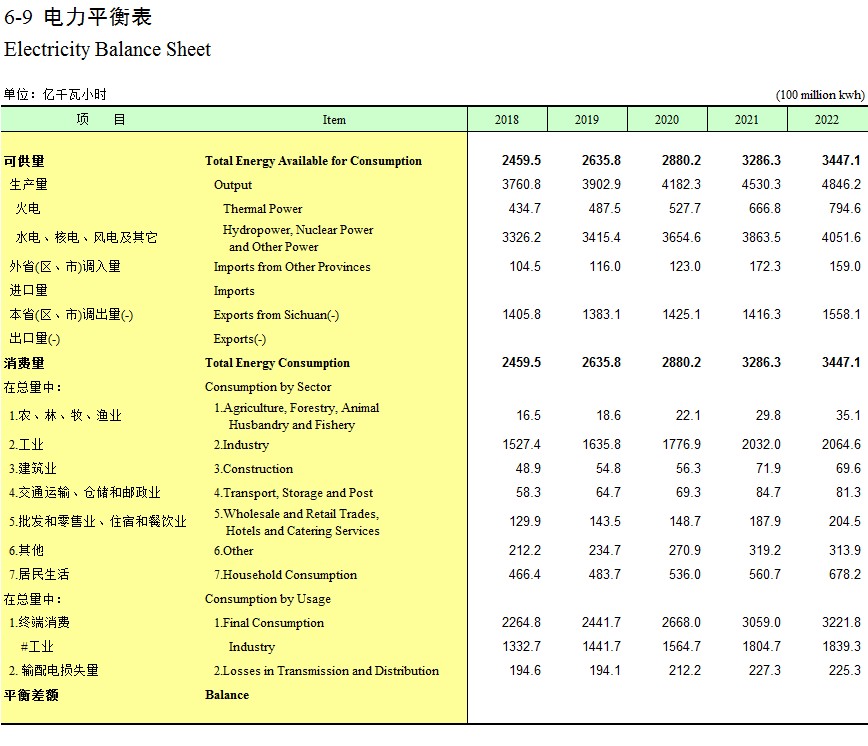The height and width of the screenshot is (746, 868).
Task: Click 'Consumption by Sector' heading
Action: (x=268, y=387)
